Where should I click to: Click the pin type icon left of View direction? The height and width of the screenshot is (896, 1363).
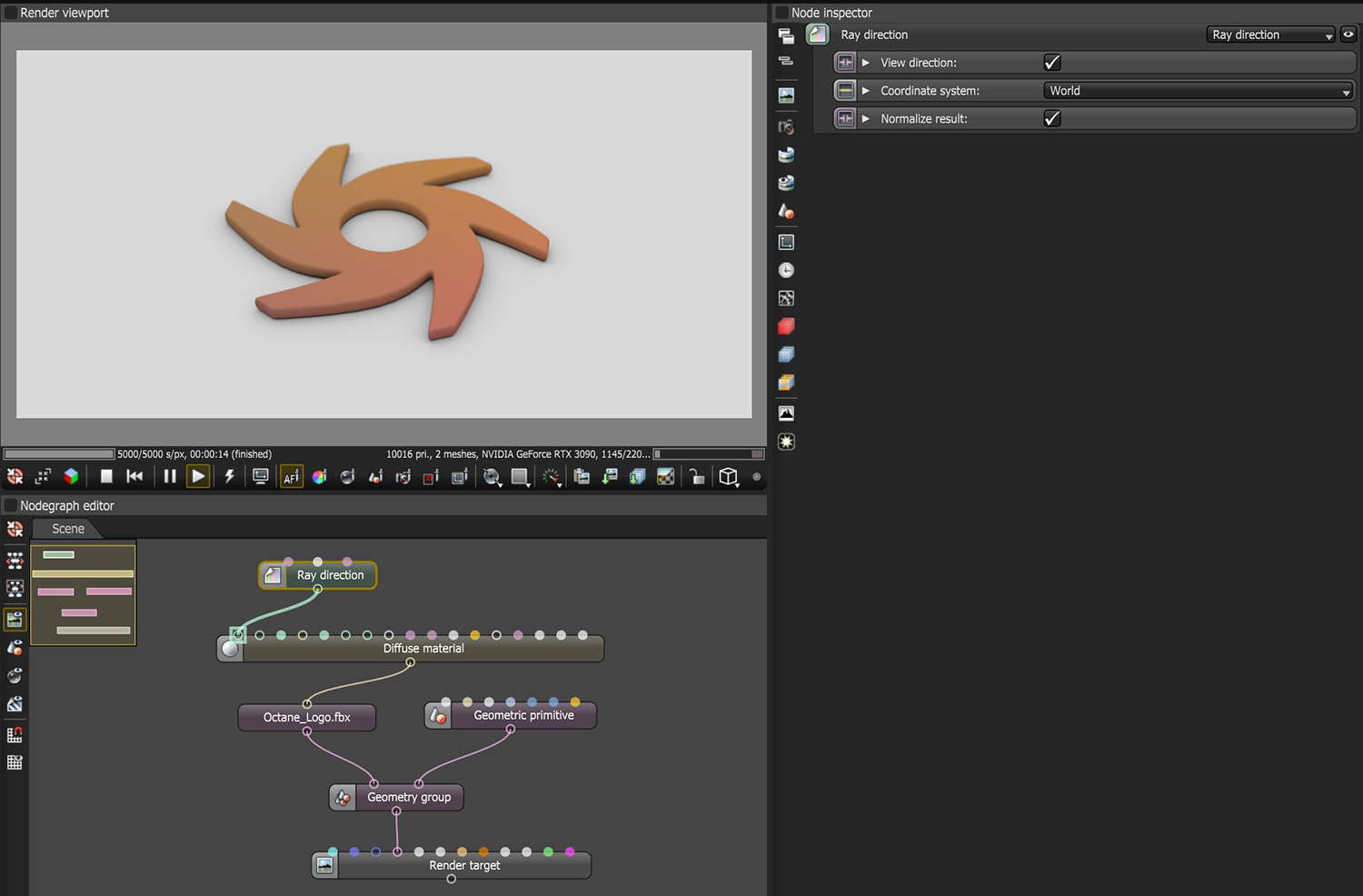pyautogui.click(x=845, y=62)
